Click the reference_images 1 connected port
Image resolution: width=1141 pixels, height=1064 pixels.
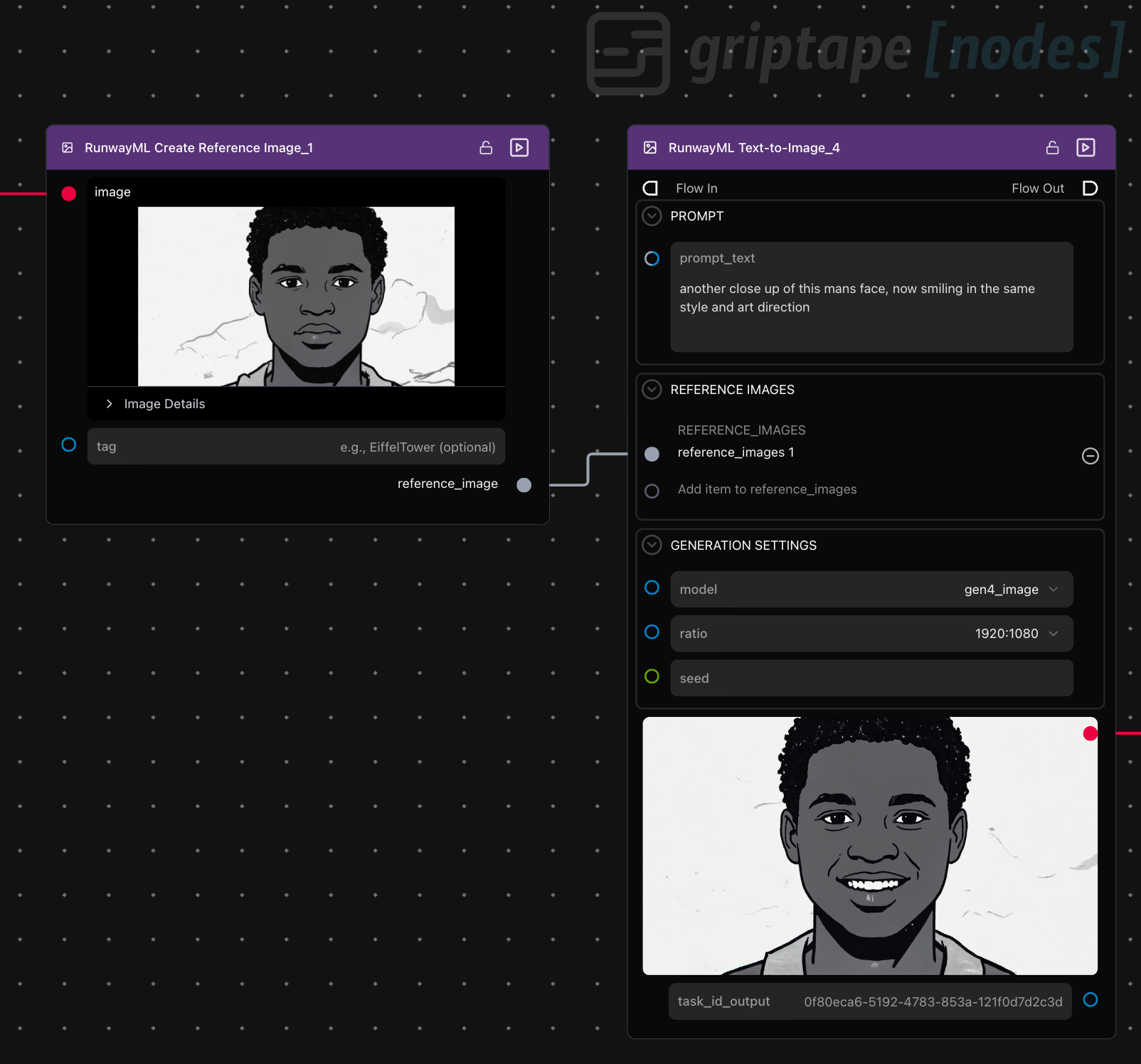click(x=652, y=454)
